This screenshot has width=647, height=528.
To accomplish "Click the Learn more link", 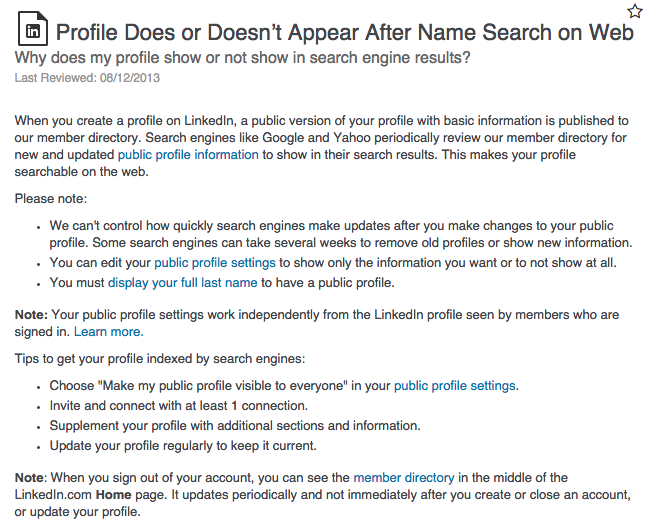I will click(109, 332).
